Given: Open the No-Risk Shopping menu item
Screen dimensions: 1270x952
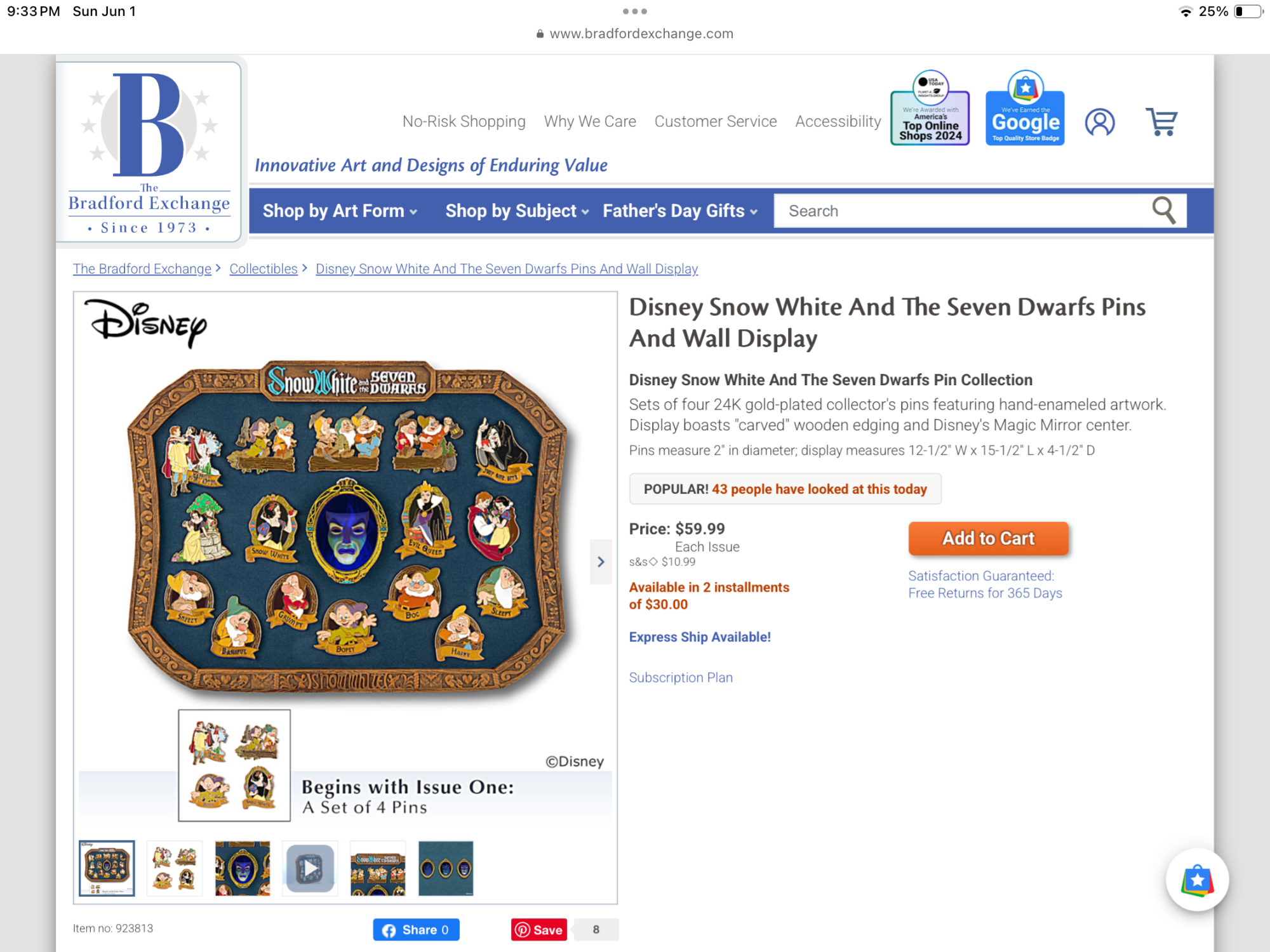Looking at the screenshot, I should click(464, 121).
